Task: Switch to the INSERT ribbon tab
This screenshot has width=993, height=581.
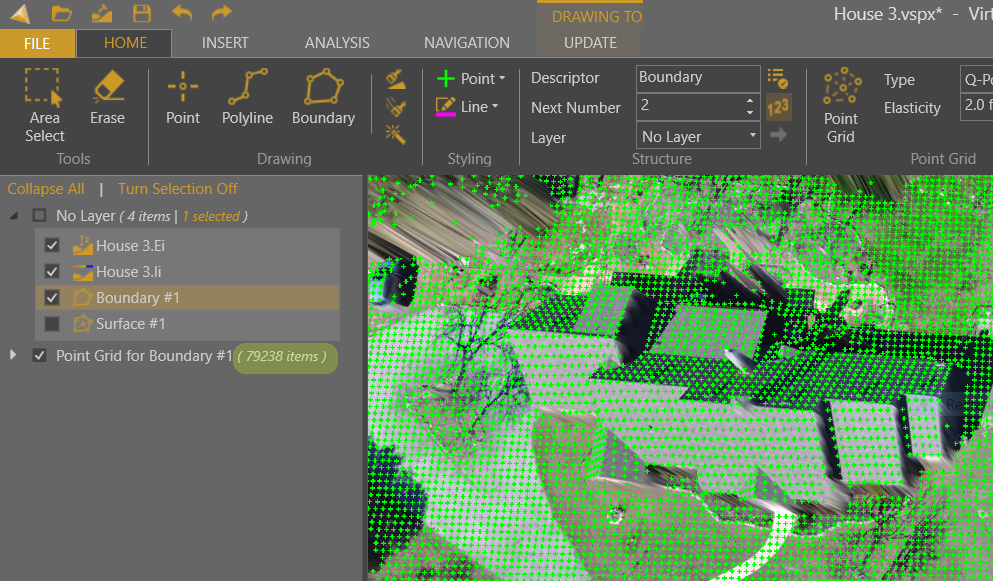Action: tap(225, 43)
